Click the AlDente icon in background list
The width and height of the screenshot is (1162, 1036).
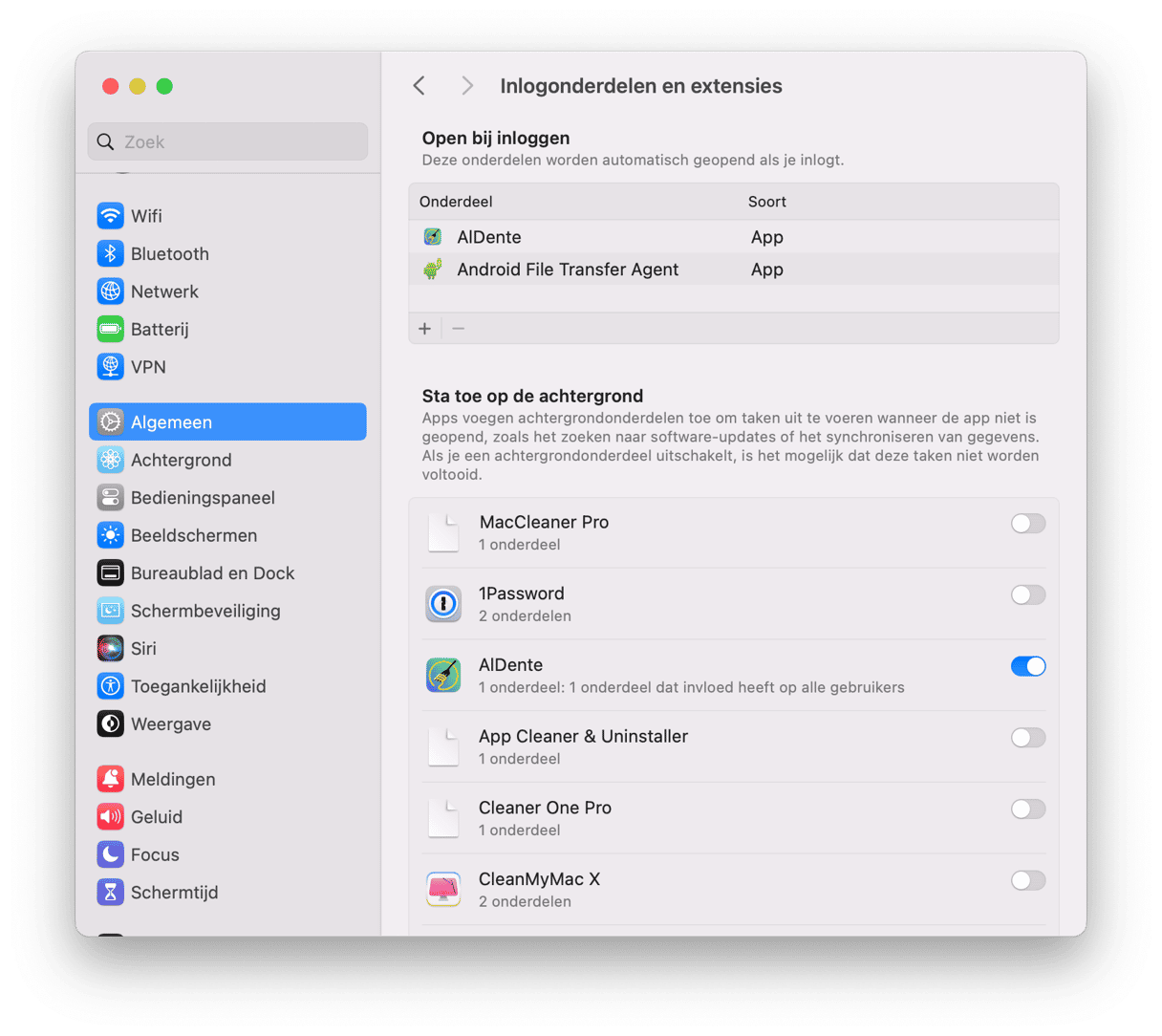point(443,675)
